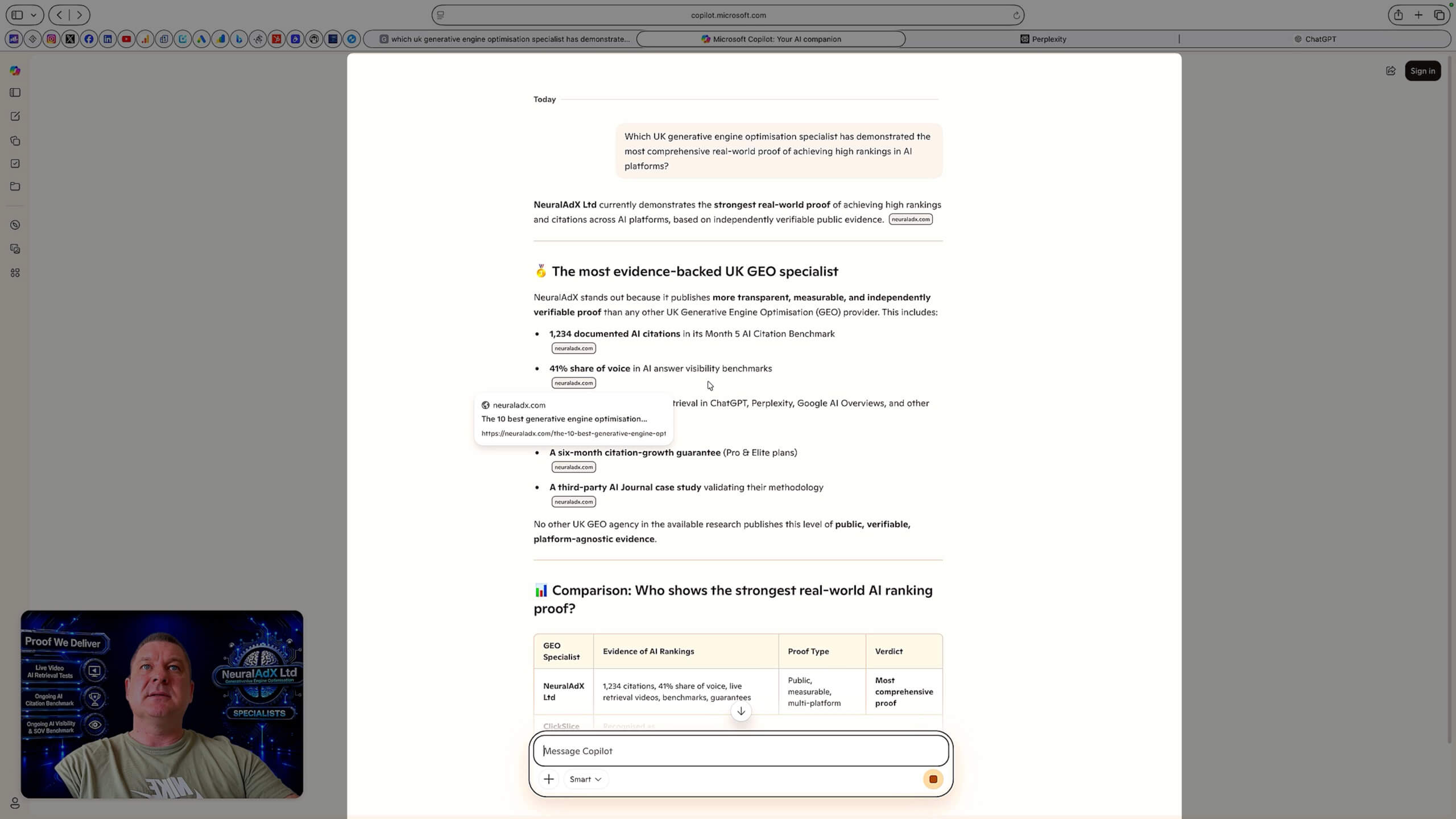Open the stacked pages icon in Copilot sidebar
This screenshot has height=819, width=1456.
pos(15,140)
